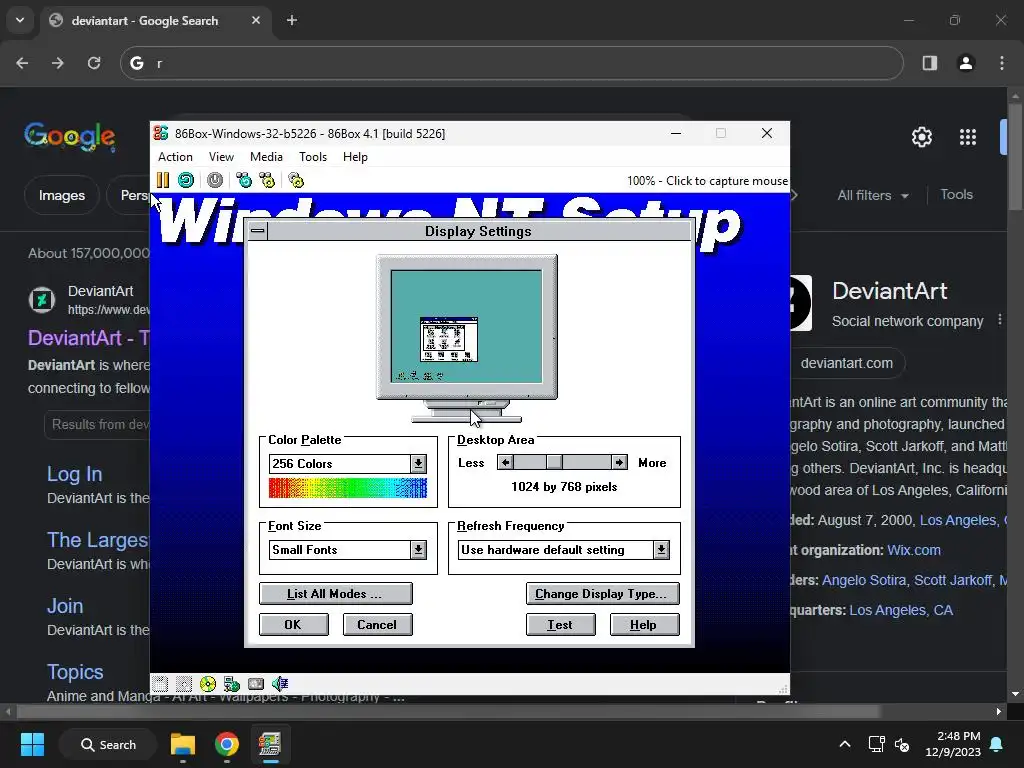
Task: Click the Desktop Area slider left arrow
Action: pyautogui.click(x=505, y=462)
